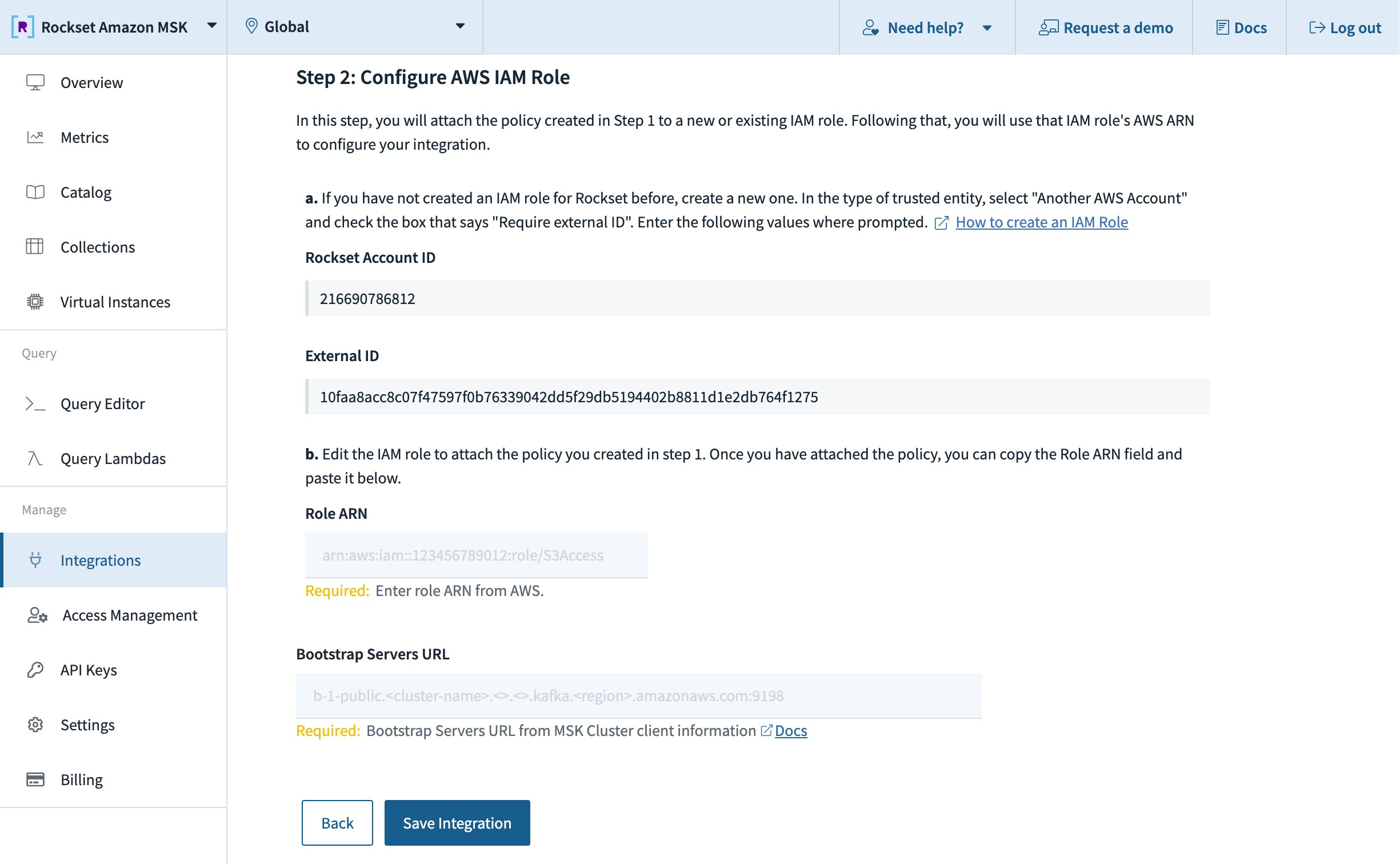Click the Query Lambdas lambda icon

tap(35, 458)
